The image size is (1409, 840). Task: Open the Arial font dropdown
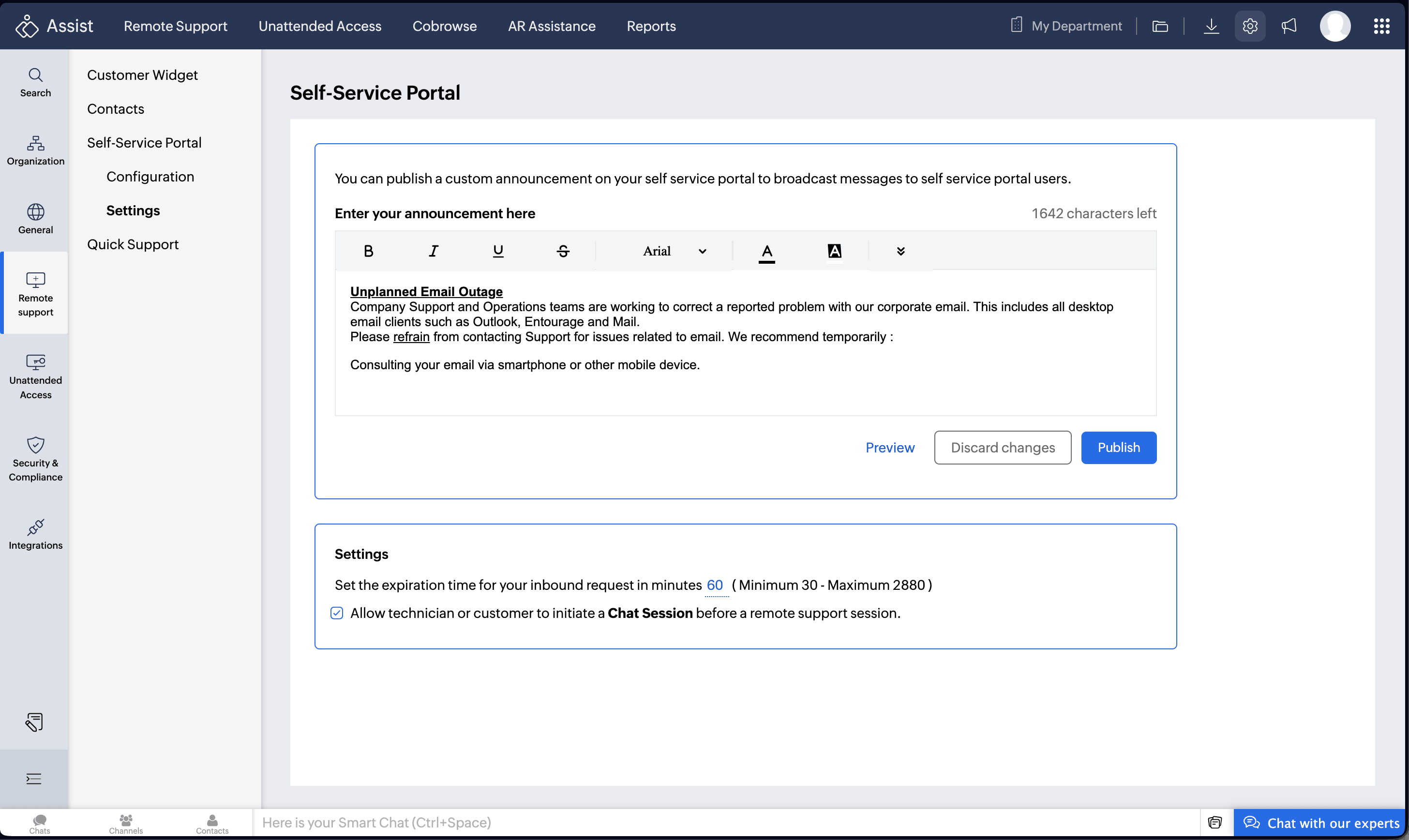(x=674, y=251)
